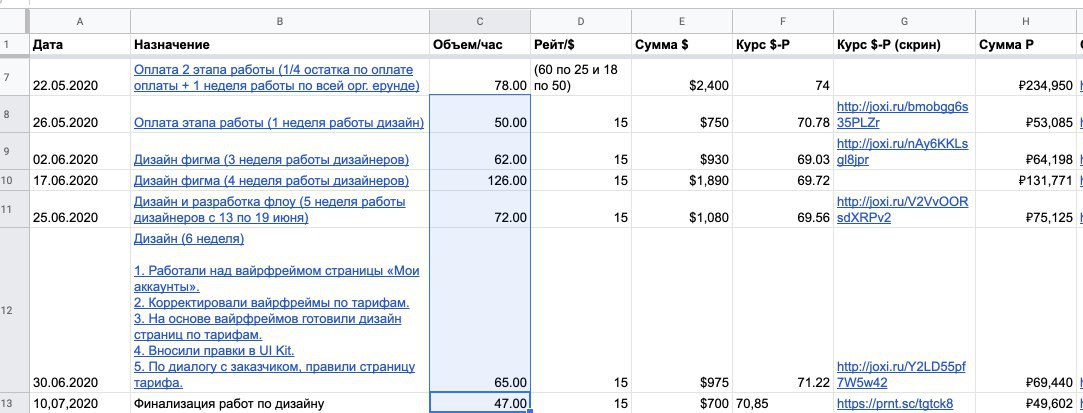Click header cell 'Сумма $'

point(681,45)
